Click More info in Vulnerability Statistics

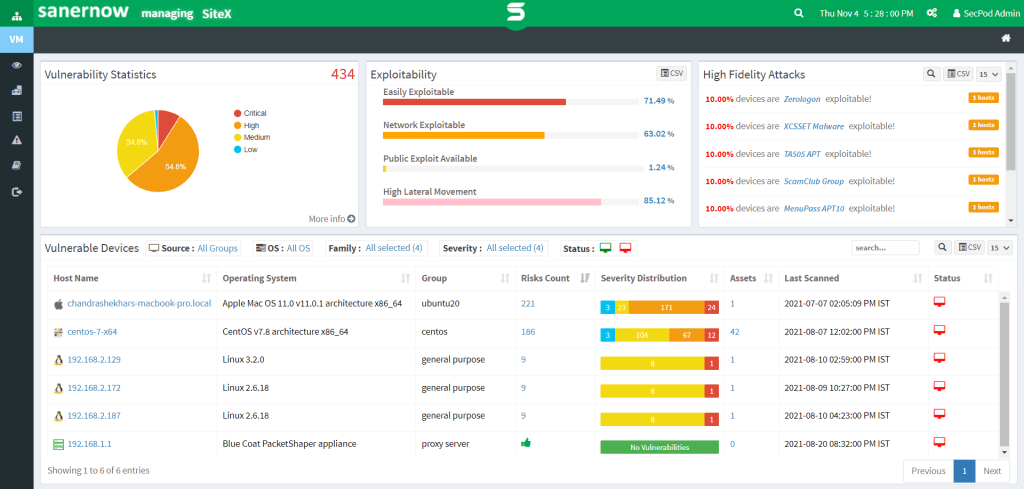[331, 218]
